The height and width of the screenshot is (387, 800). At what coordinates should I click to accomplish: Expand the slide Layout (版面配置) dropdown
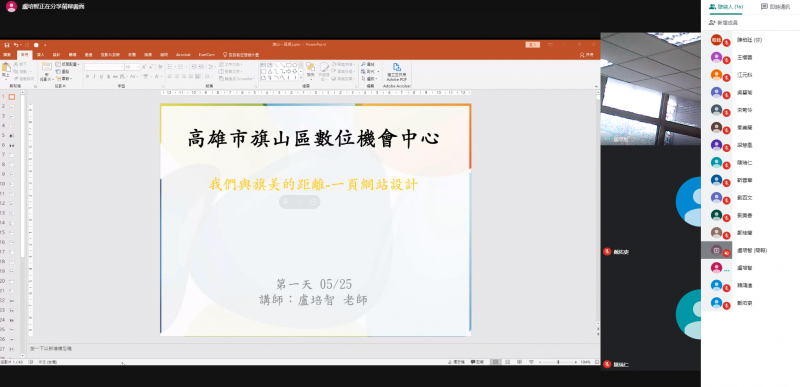pos(67,64)
